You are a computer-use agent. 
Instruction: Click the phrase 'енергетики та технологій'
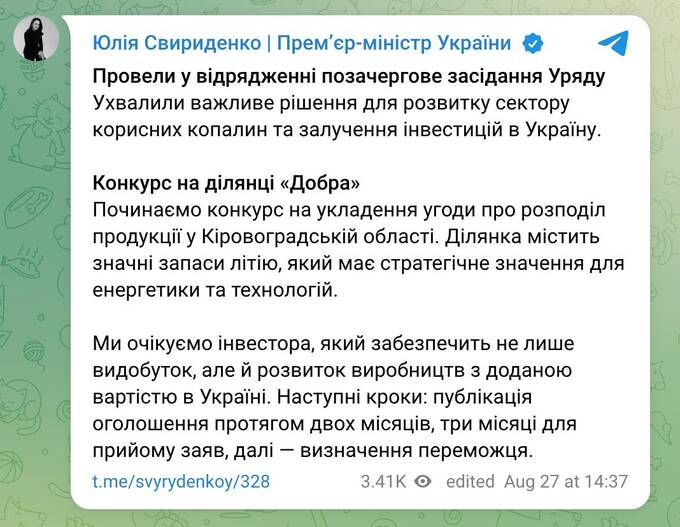coord(213,290)
